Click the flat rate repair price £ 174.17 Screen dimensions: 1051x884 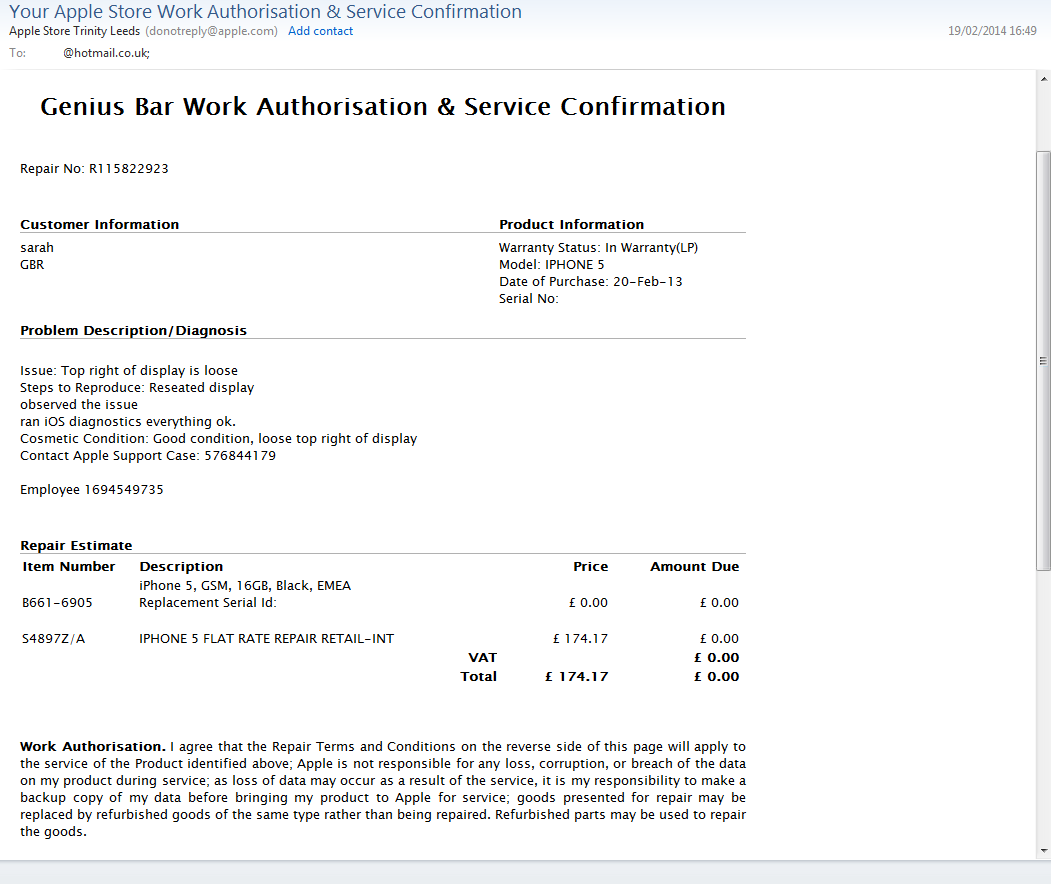click(x=580, y=639)
